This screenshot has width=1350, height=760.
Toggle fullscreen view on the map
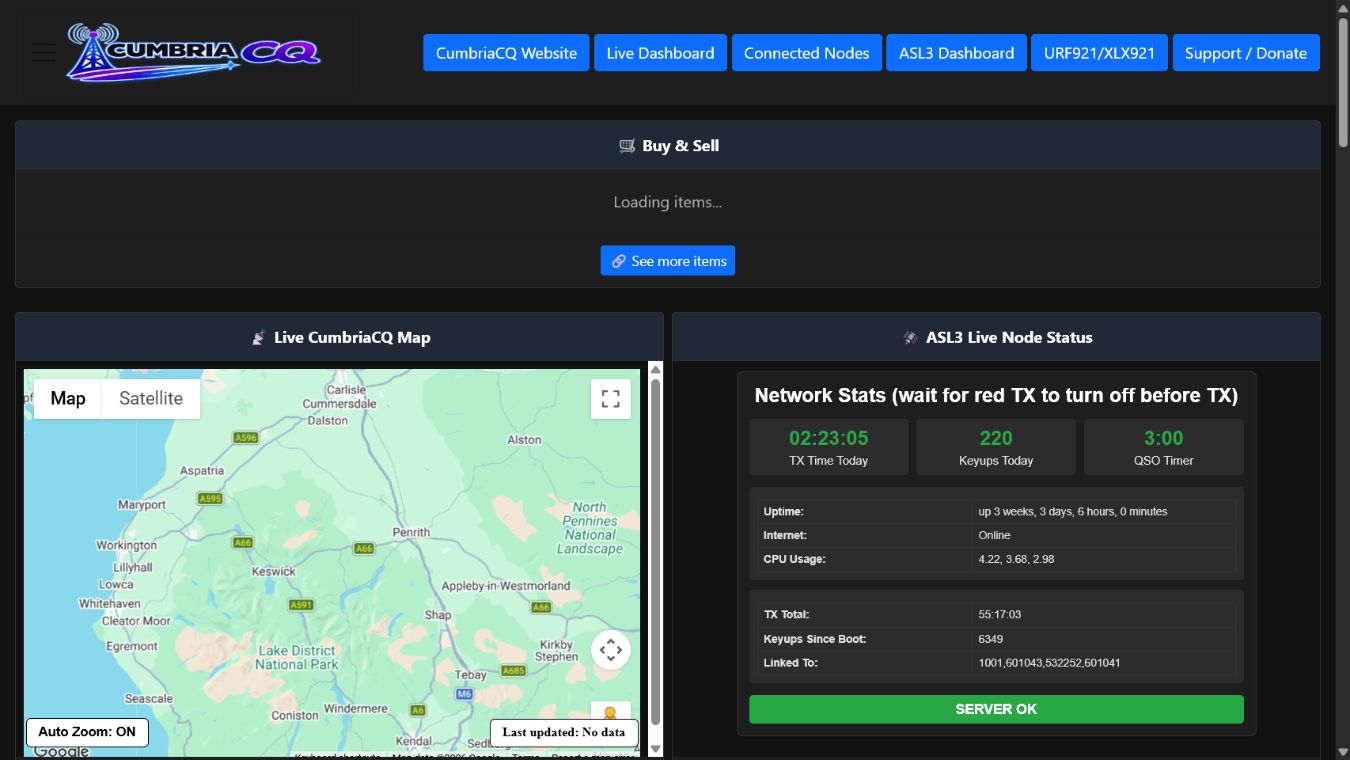(x=611, y=399)
